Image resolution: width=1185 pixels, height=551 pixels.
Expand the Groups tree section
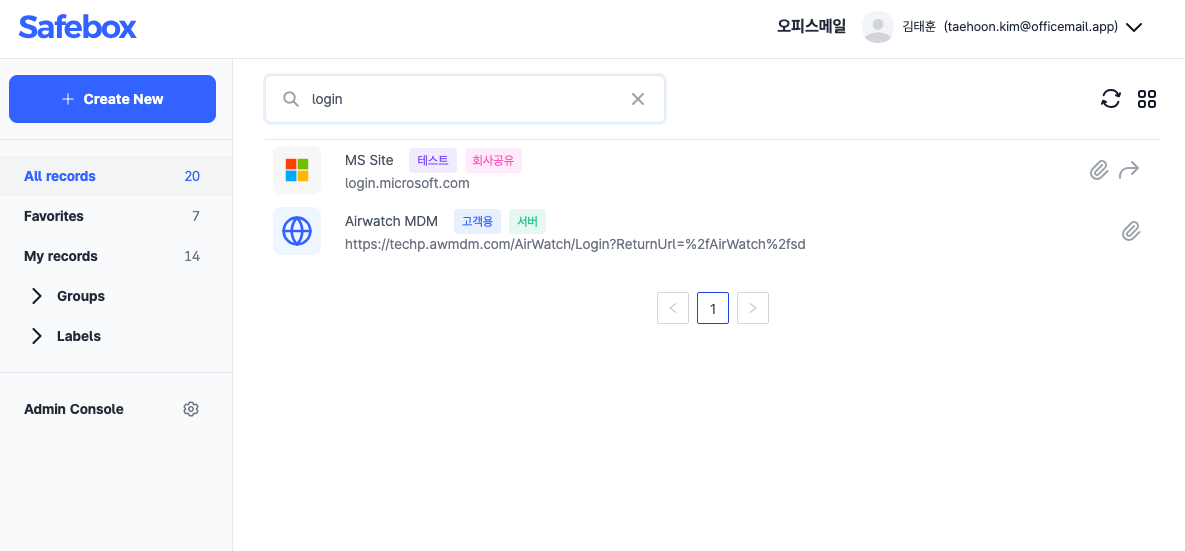[37, 296]
